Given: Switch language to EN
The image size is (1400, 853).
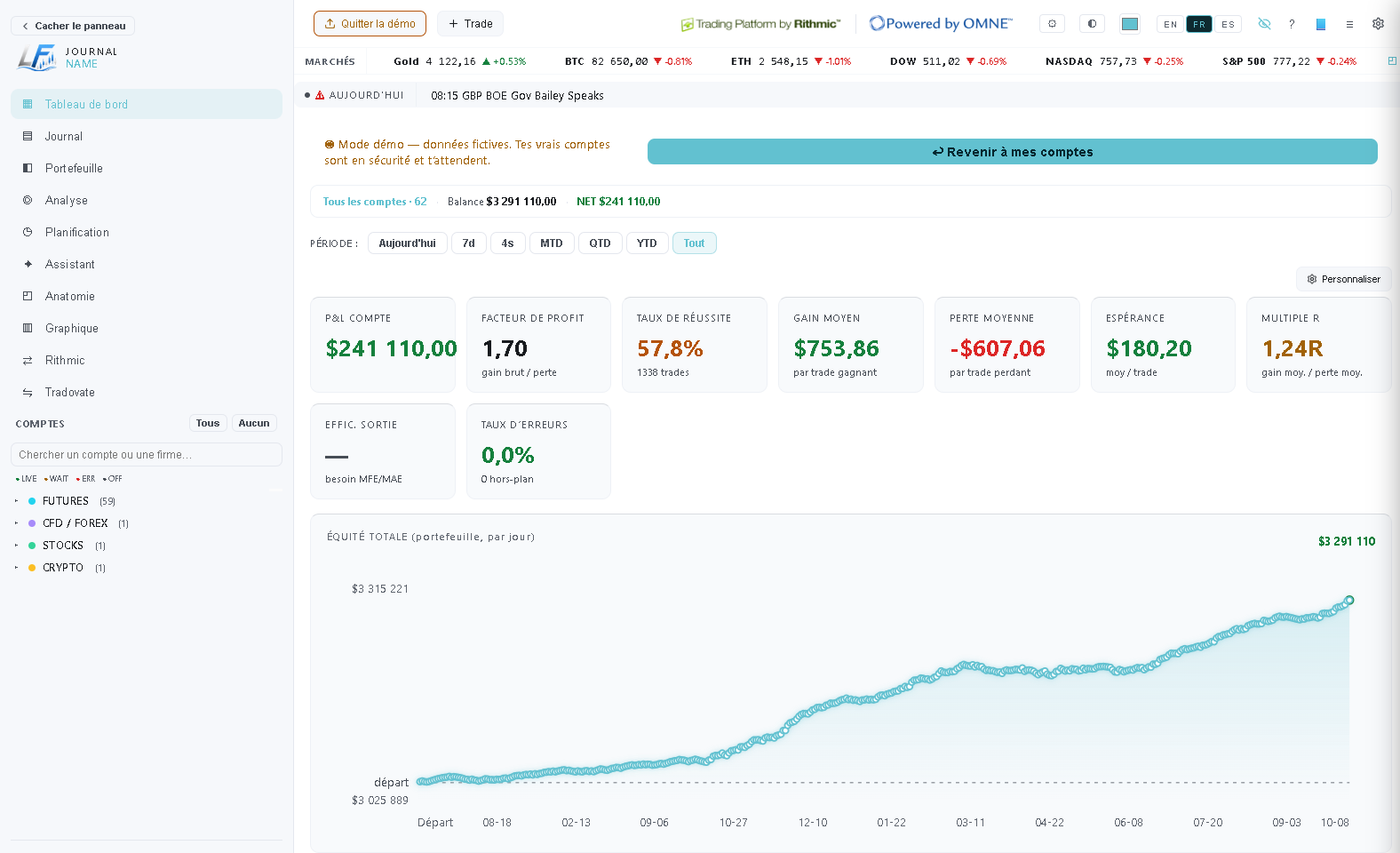Looking at the screenshot, I should 1171,24.
